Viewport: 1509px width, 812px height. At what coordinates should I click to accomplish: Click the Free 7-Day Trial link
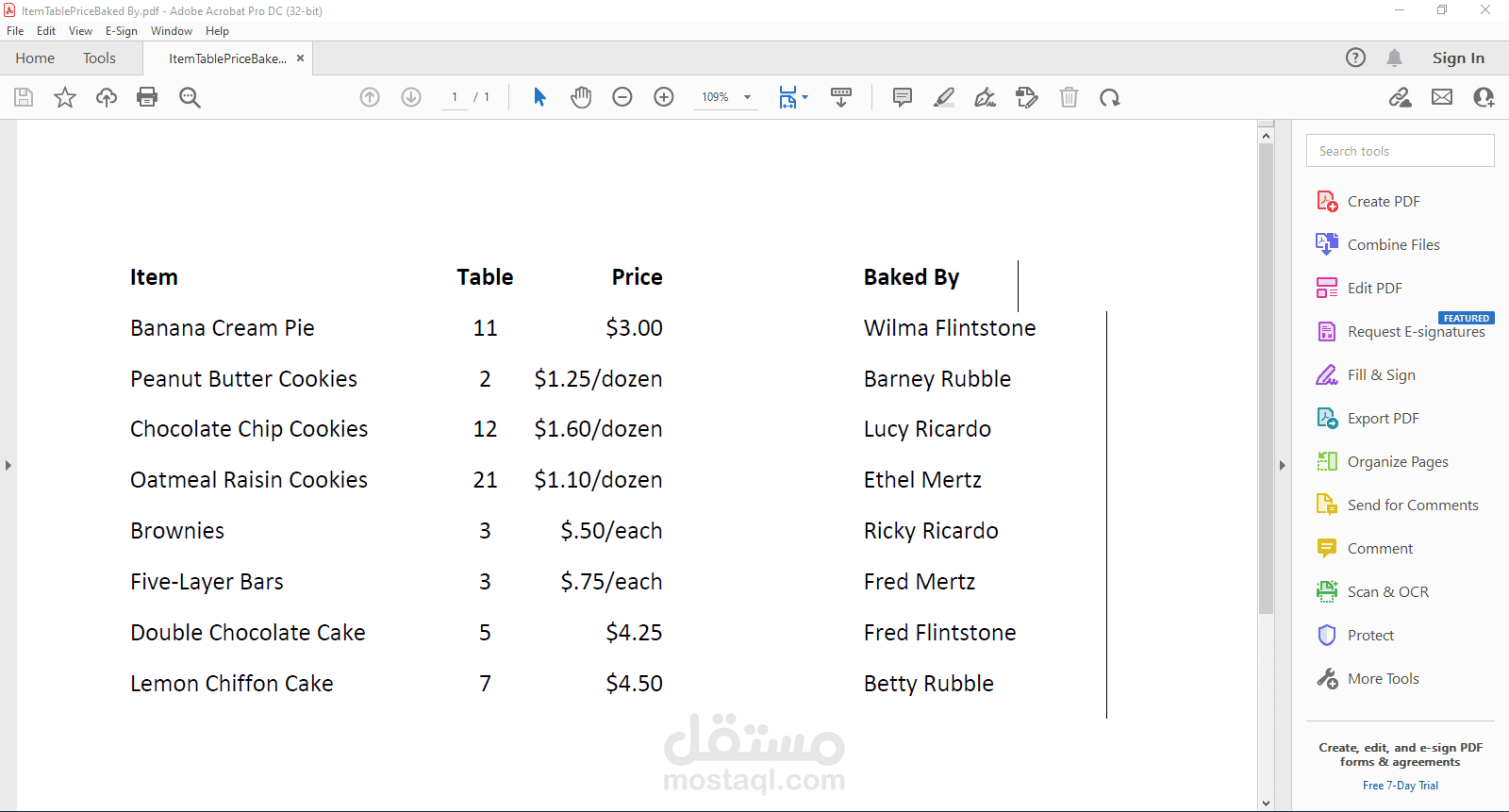pyautogui.click(x=1401, y=786)
